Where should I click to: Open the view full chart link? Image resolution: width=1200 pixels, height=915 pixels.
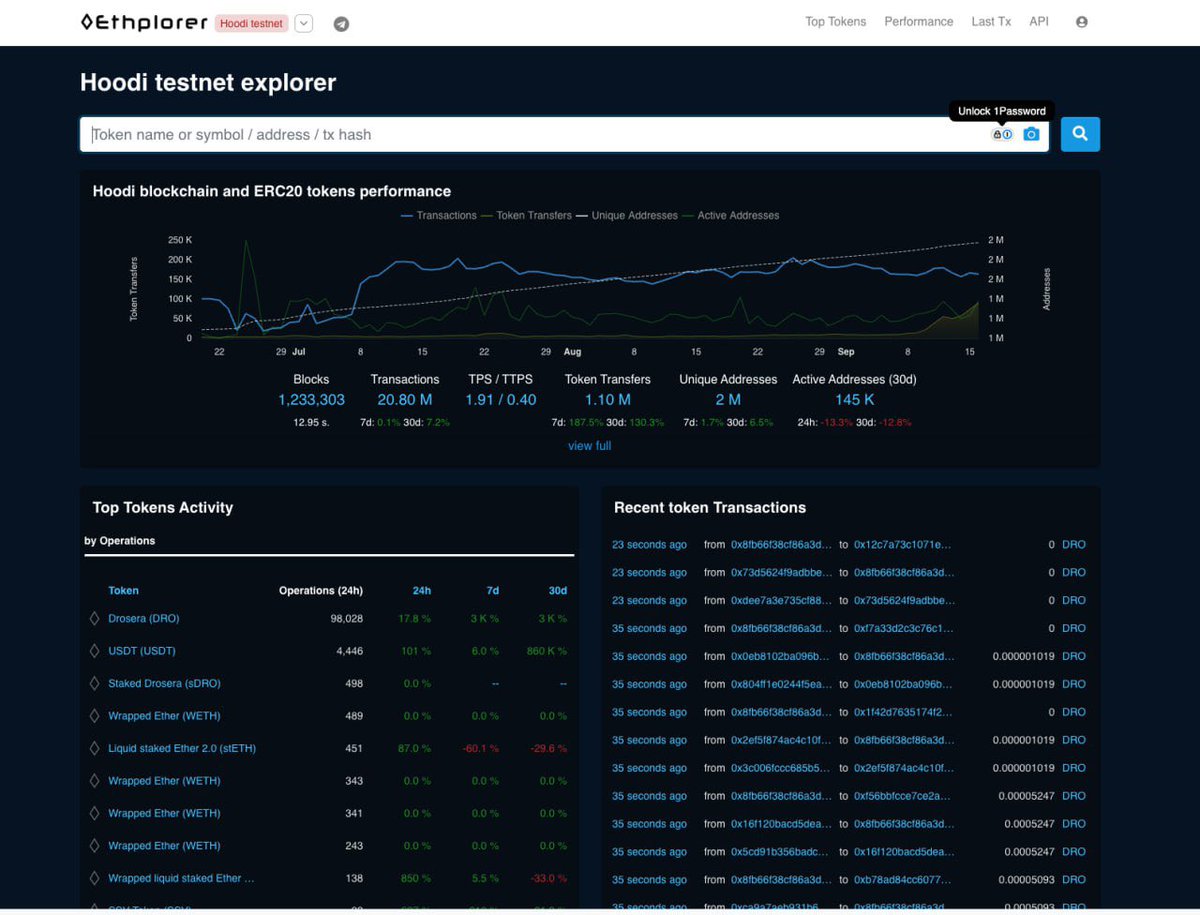(589, 446)
